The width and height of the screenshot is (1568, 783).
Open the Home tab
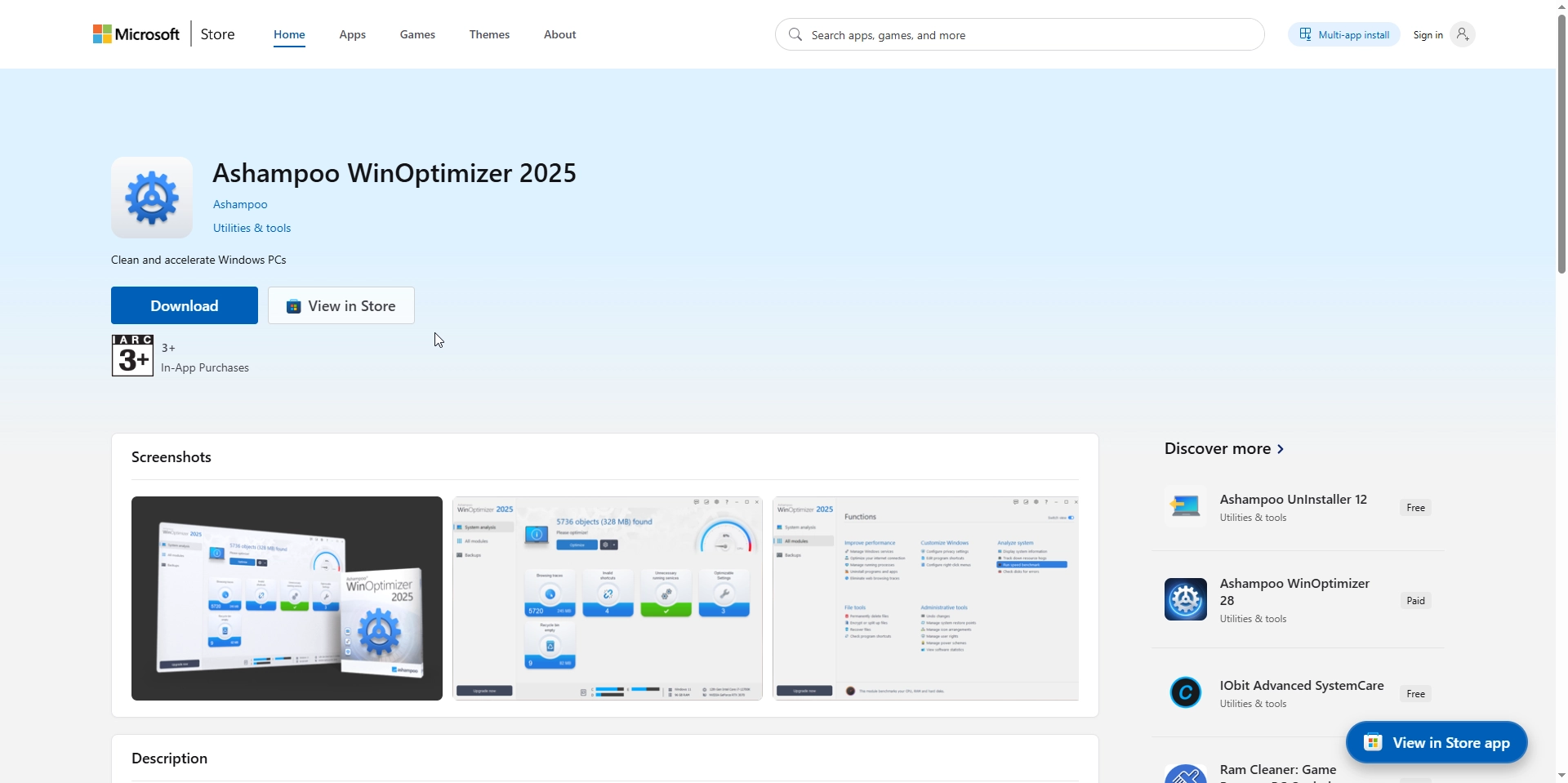[x=289, y=34]
